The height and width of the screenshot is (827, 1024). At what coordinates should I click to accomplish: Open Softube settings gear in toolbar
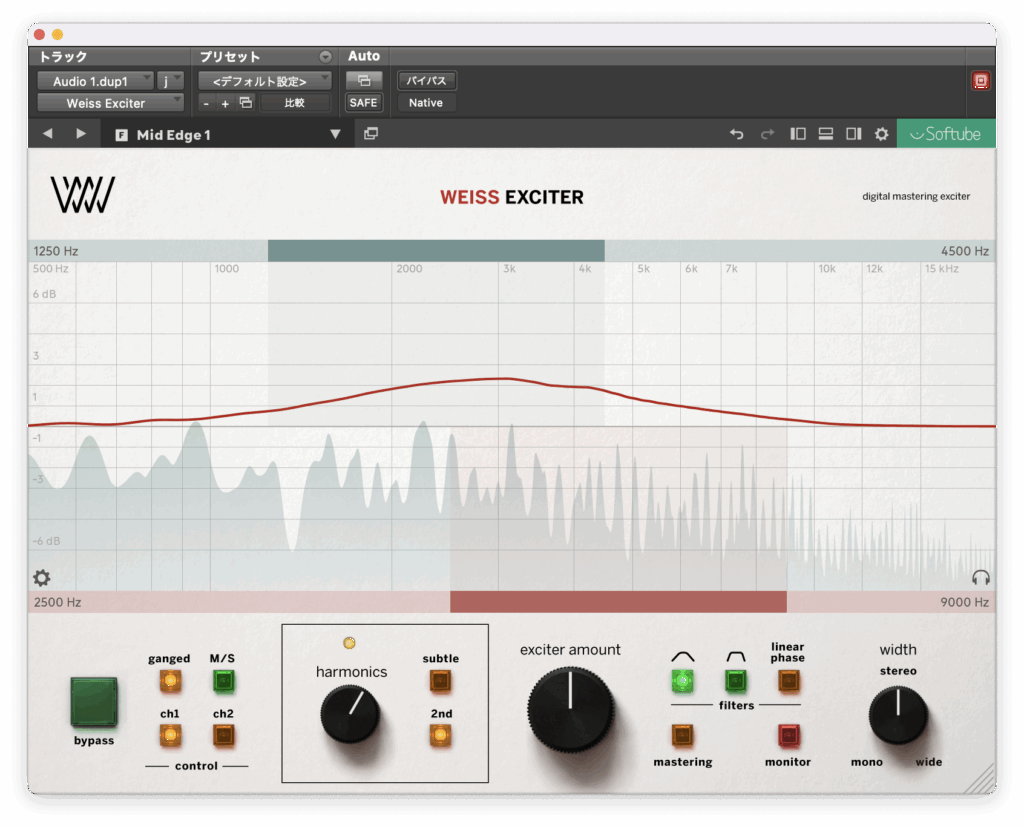point(882,134)
